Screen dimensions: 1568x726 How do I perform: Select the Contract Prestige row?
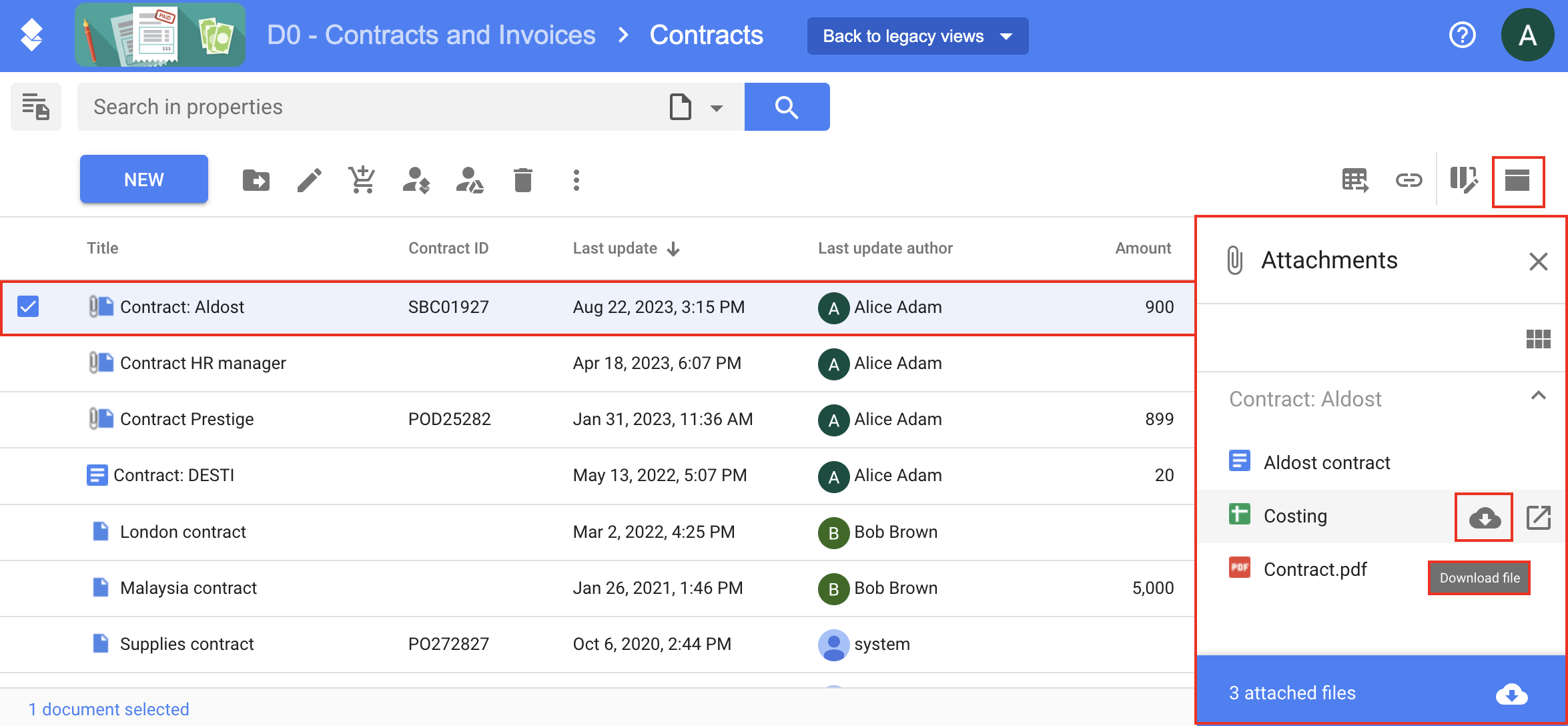point(597,419)
